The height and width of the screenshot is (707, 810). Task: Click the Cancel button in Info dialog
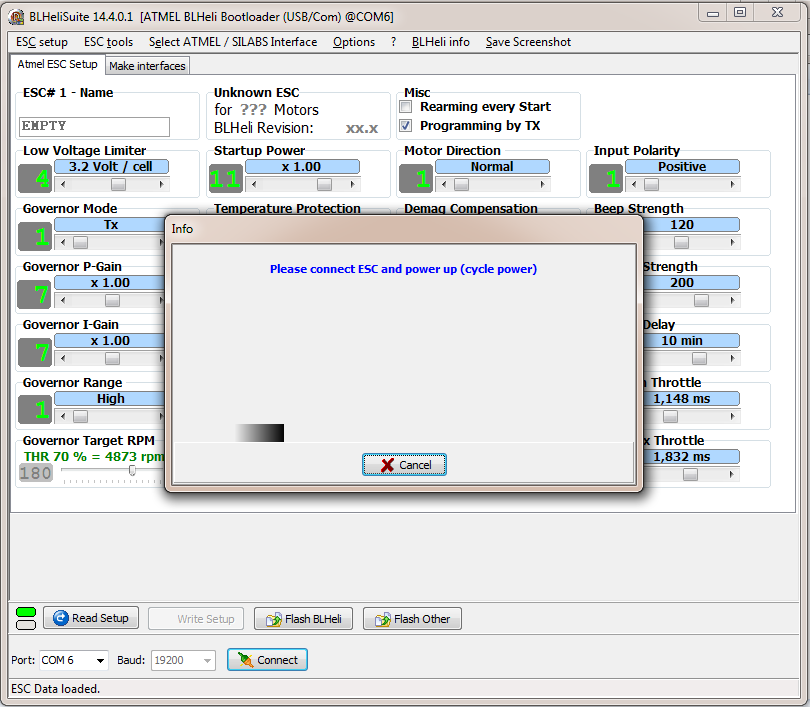404,465
